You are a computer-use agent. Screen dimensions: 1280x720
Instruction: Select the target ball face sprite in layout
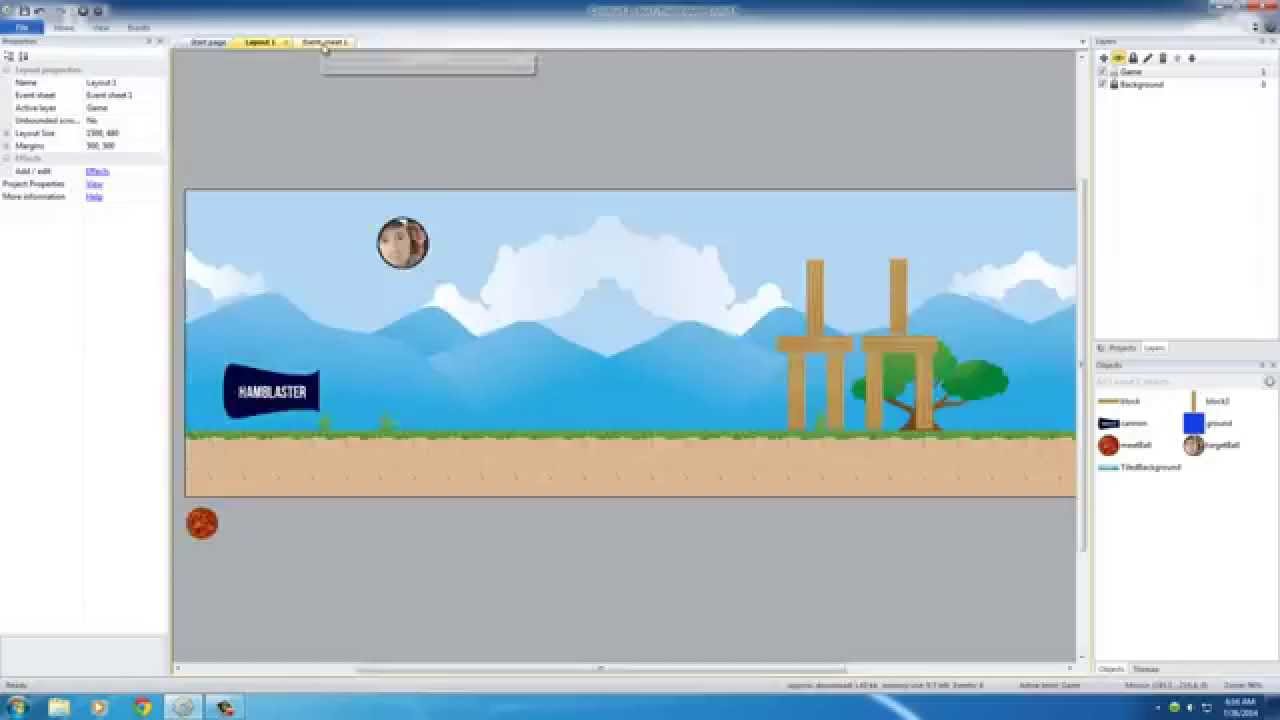tap(403, 243)
